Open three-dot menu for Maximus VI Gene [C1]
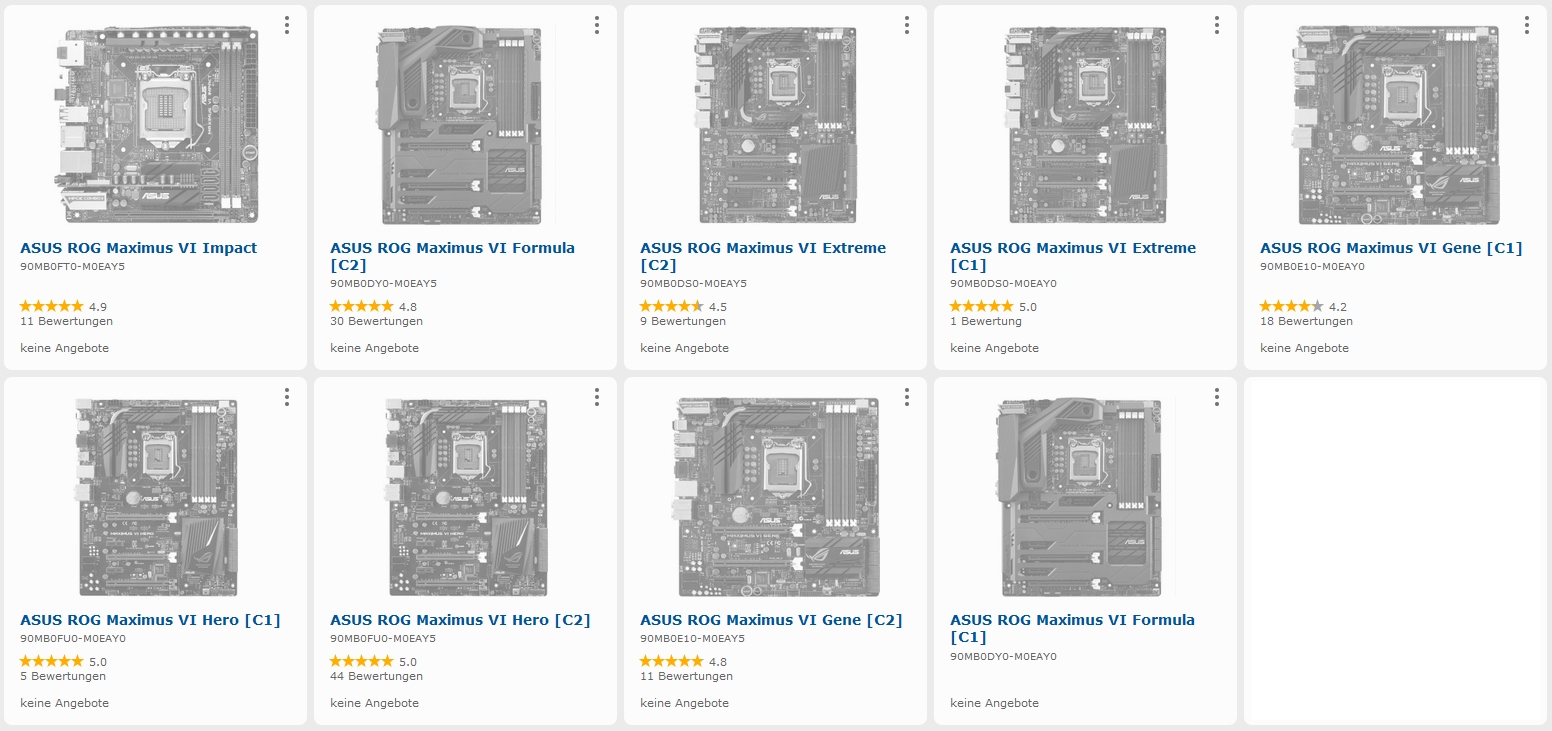Image resolution: width=1552 pixels, height=731 pixels. pyautogui.click(x=1527, y=25)
